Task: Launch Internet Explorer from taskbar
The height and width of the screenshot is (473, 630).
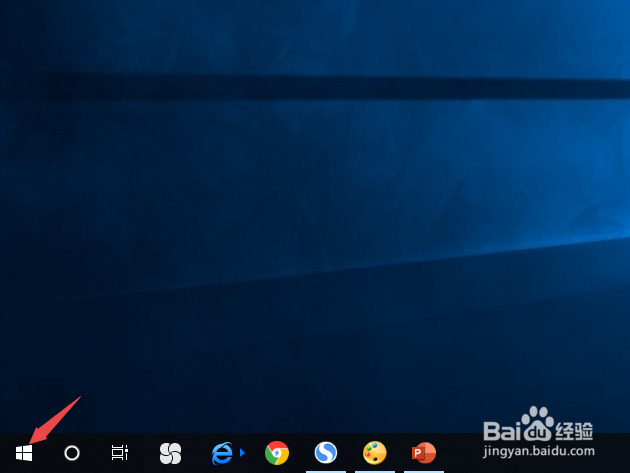Action: 222,453
